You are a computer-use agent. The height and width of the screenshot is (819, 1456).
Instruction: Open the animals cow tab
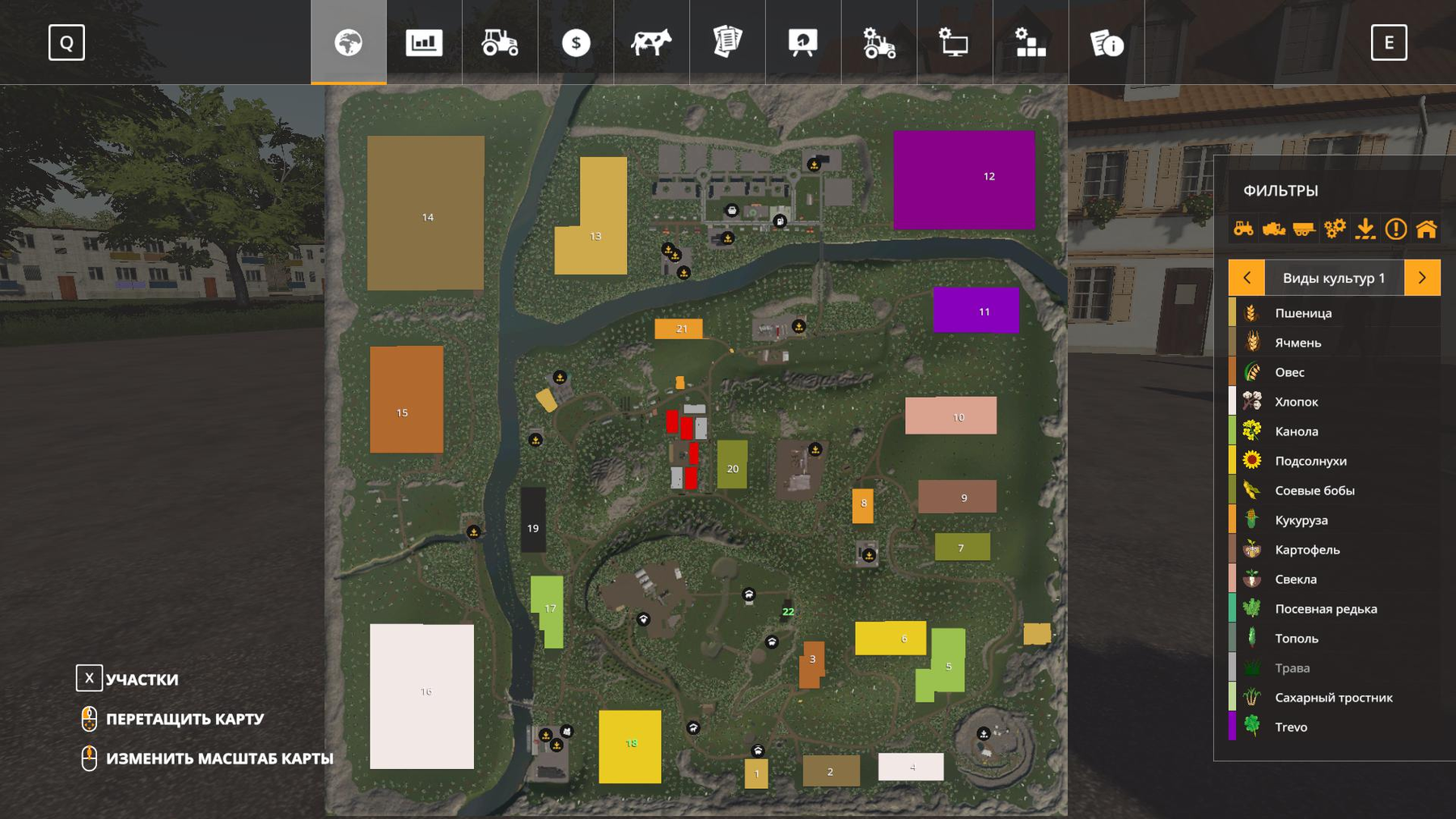[x=651, y=42]
